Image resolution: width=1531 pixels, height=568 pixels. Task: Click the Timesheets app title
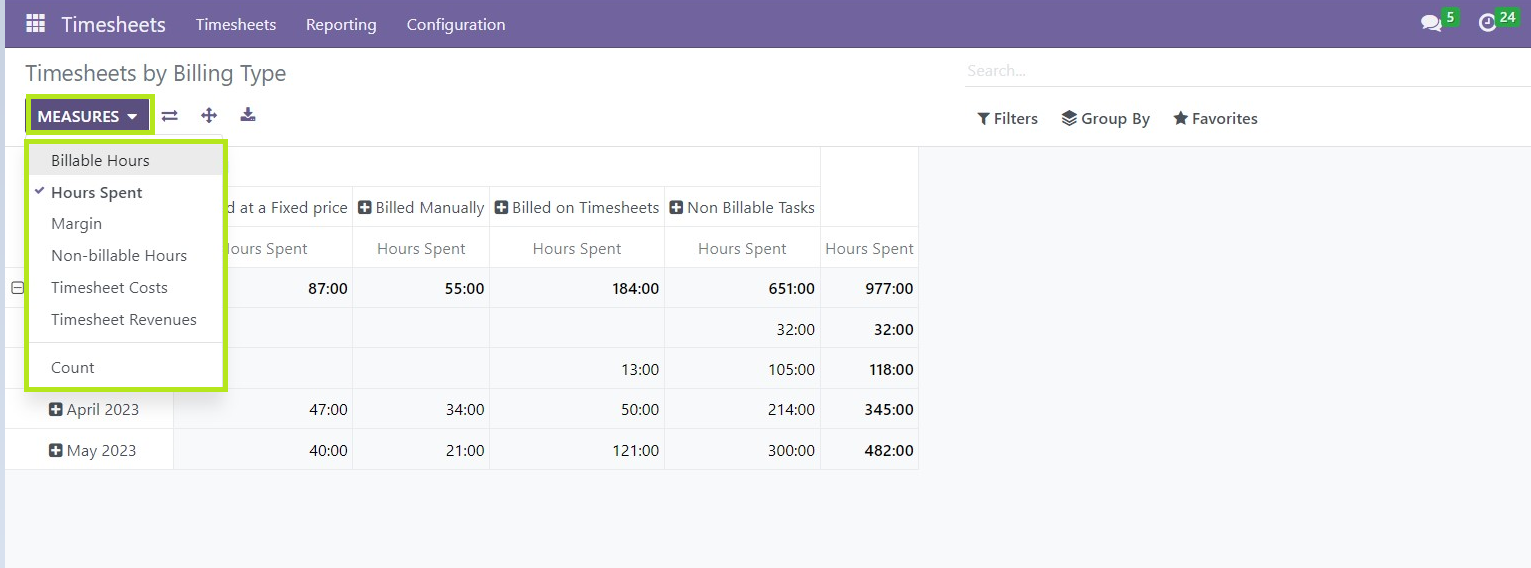[114, 24]
